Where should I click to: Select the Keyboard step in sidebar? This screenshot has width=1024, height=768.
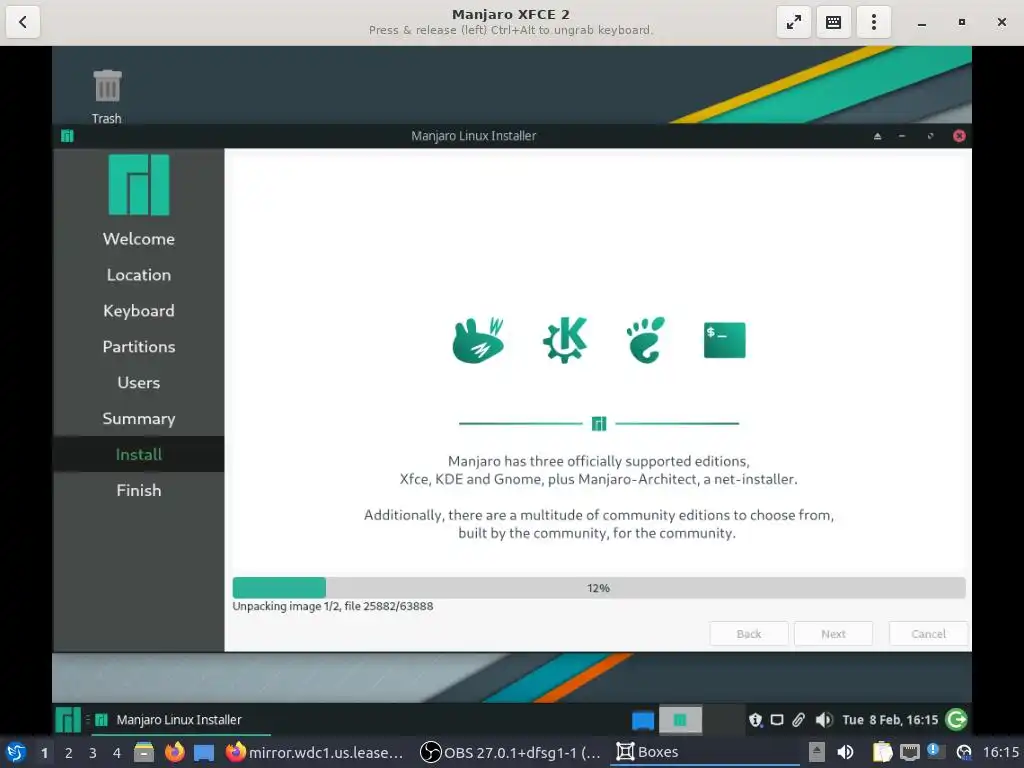[138, 311]
